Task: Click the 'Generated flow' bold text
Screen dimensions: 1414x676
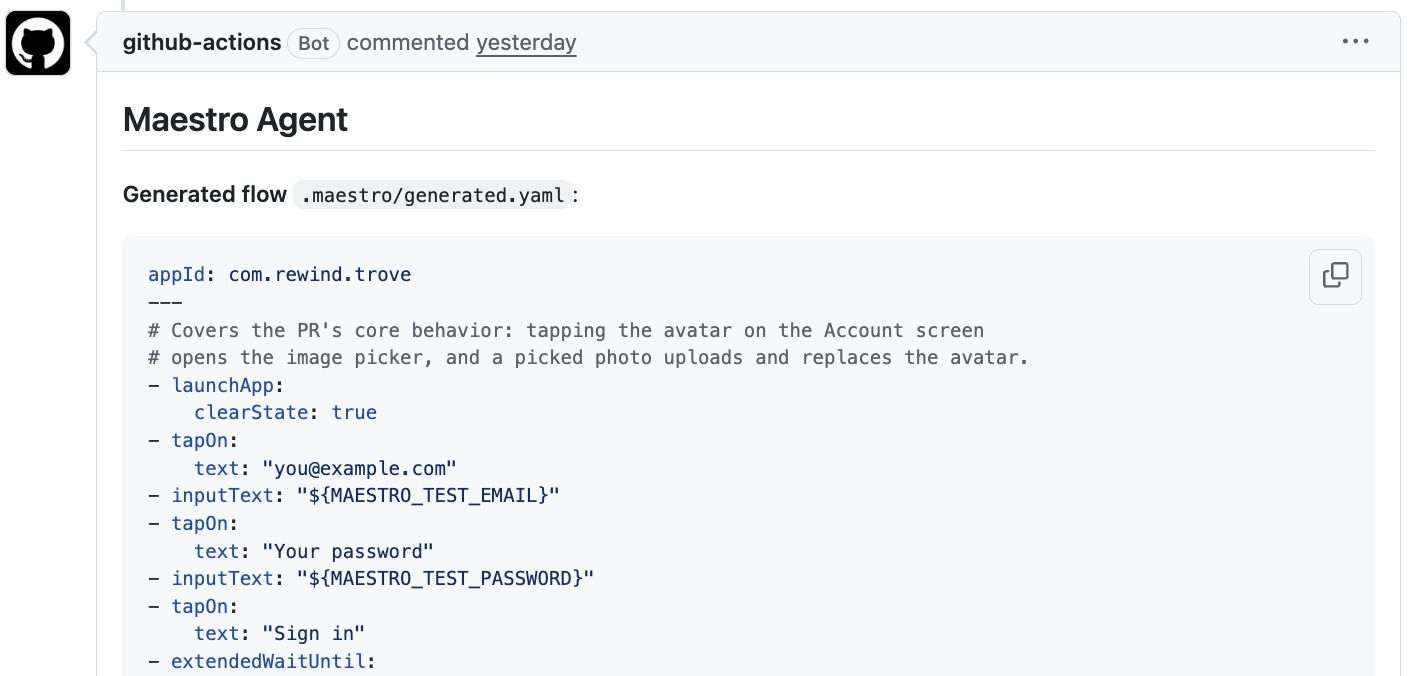Action: coord(205,195)
